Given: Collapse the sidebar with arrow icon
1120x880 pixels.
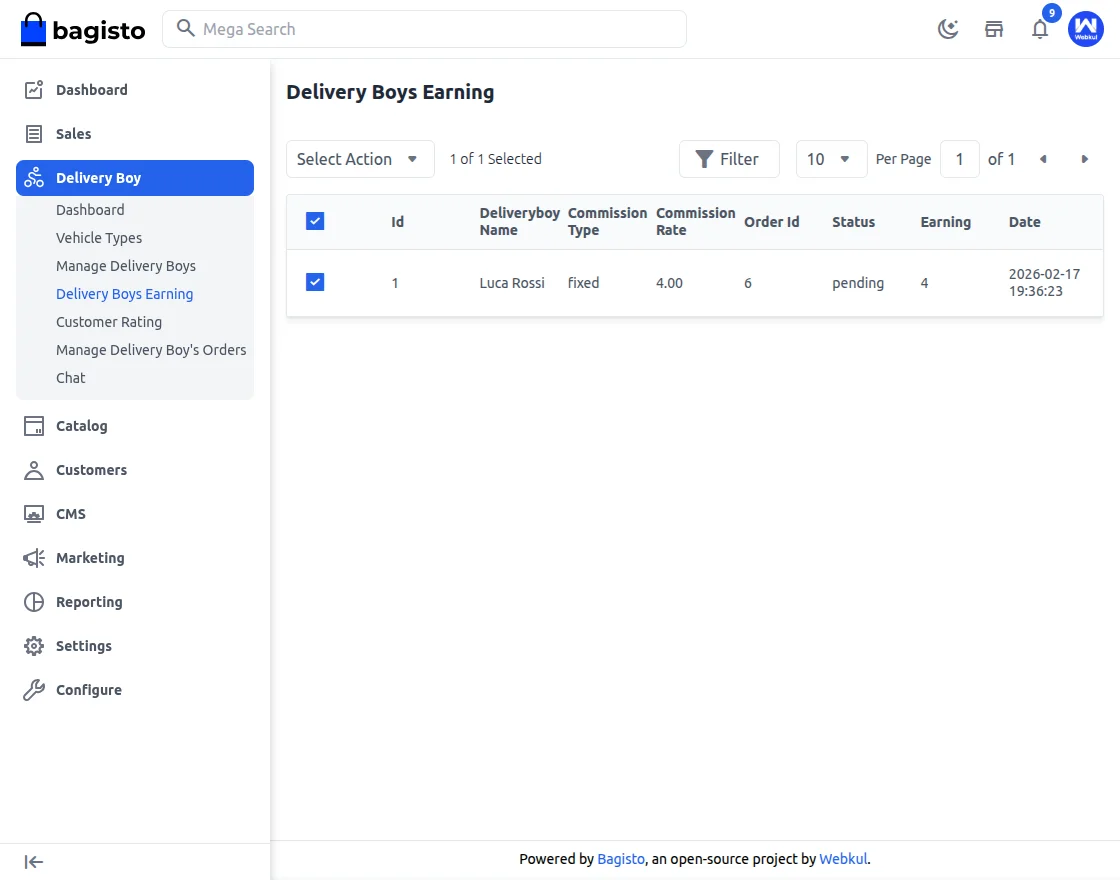Looking at the screenshot, I should [34, 862].
